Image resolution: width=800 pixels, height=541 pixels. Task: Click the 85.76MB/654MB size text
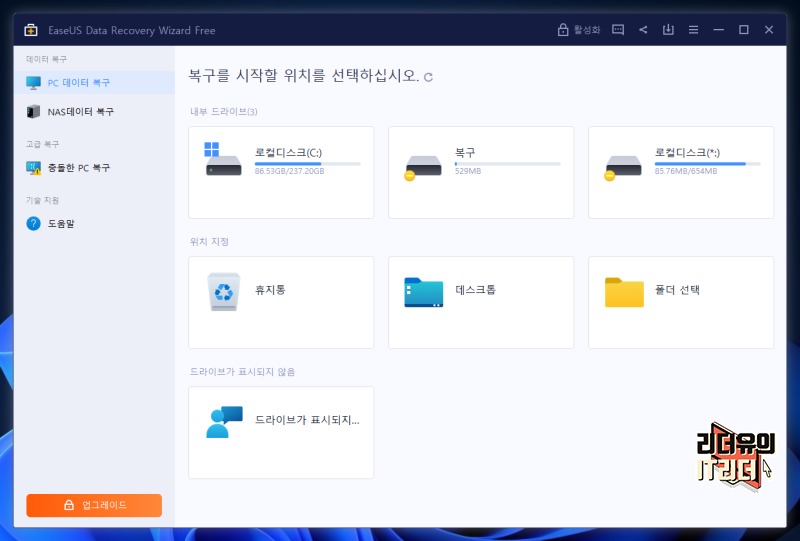[x=686, y=171]
